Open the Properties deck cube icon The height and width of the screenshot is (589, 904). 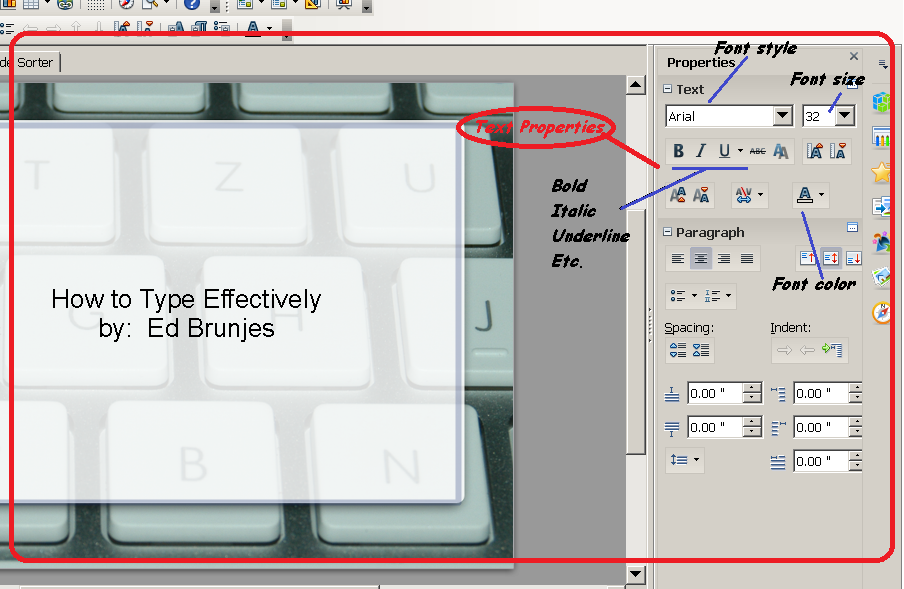coord(882,102)
